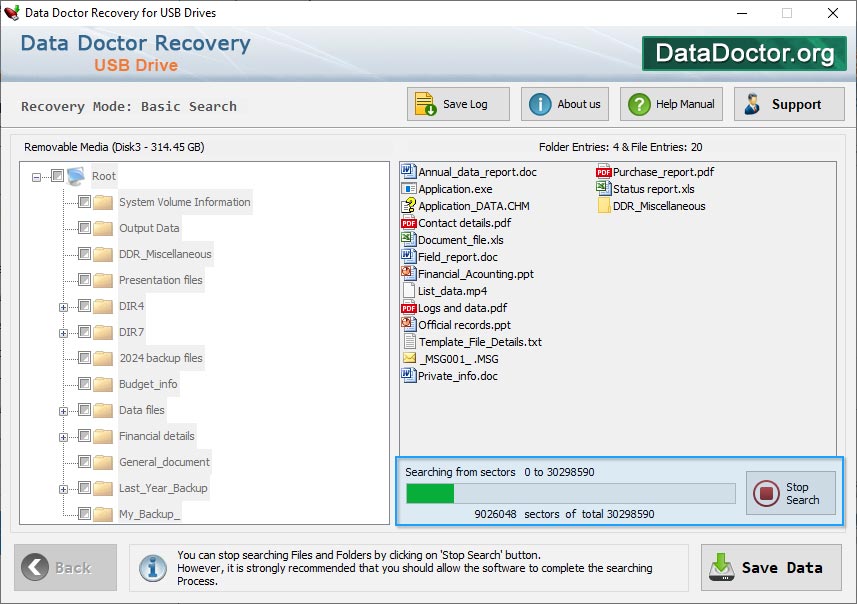Click the Back arrow icon
857x604 pixels.
tap(35, 567)
